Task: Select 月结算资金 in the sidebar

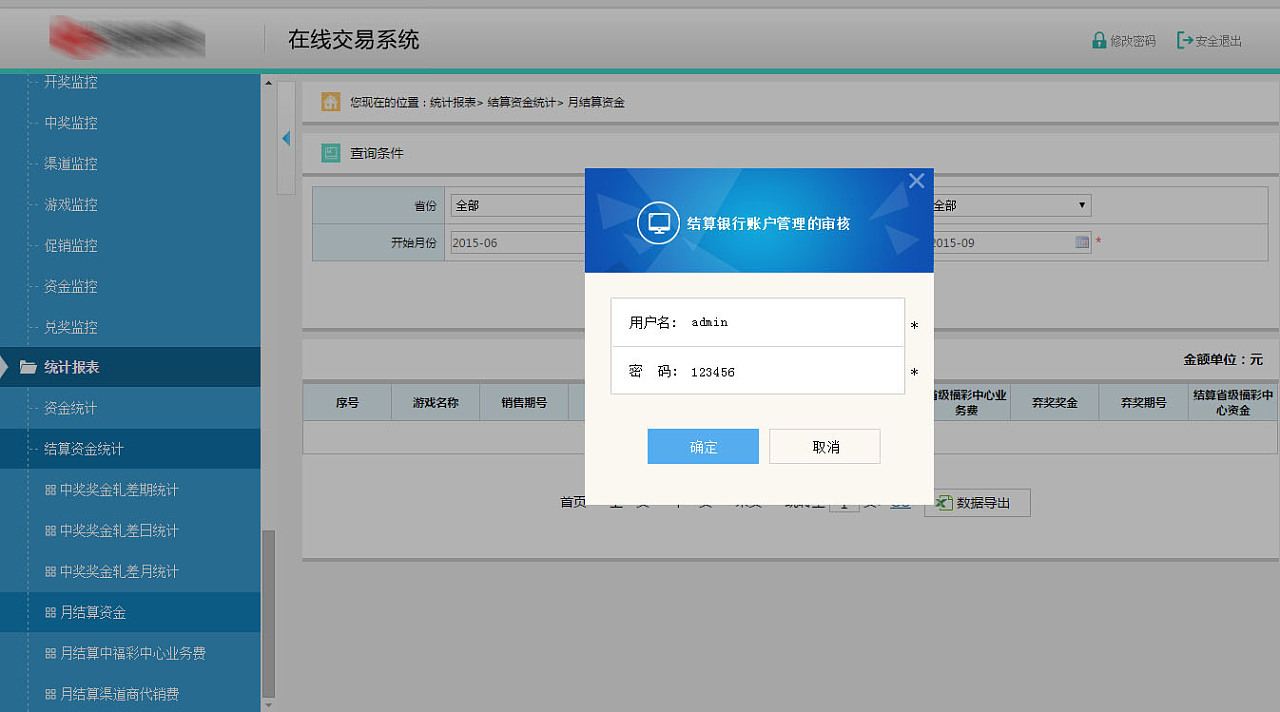Action: pos(92,612)
